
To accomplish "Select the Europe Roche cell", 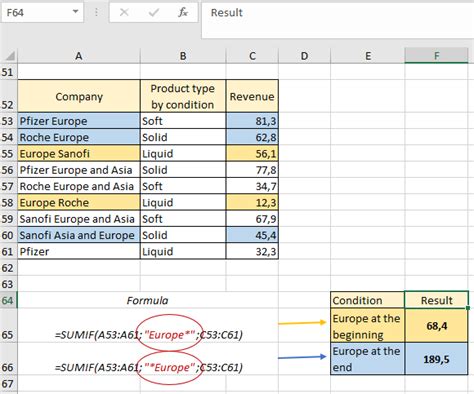I will click(79, 203).
